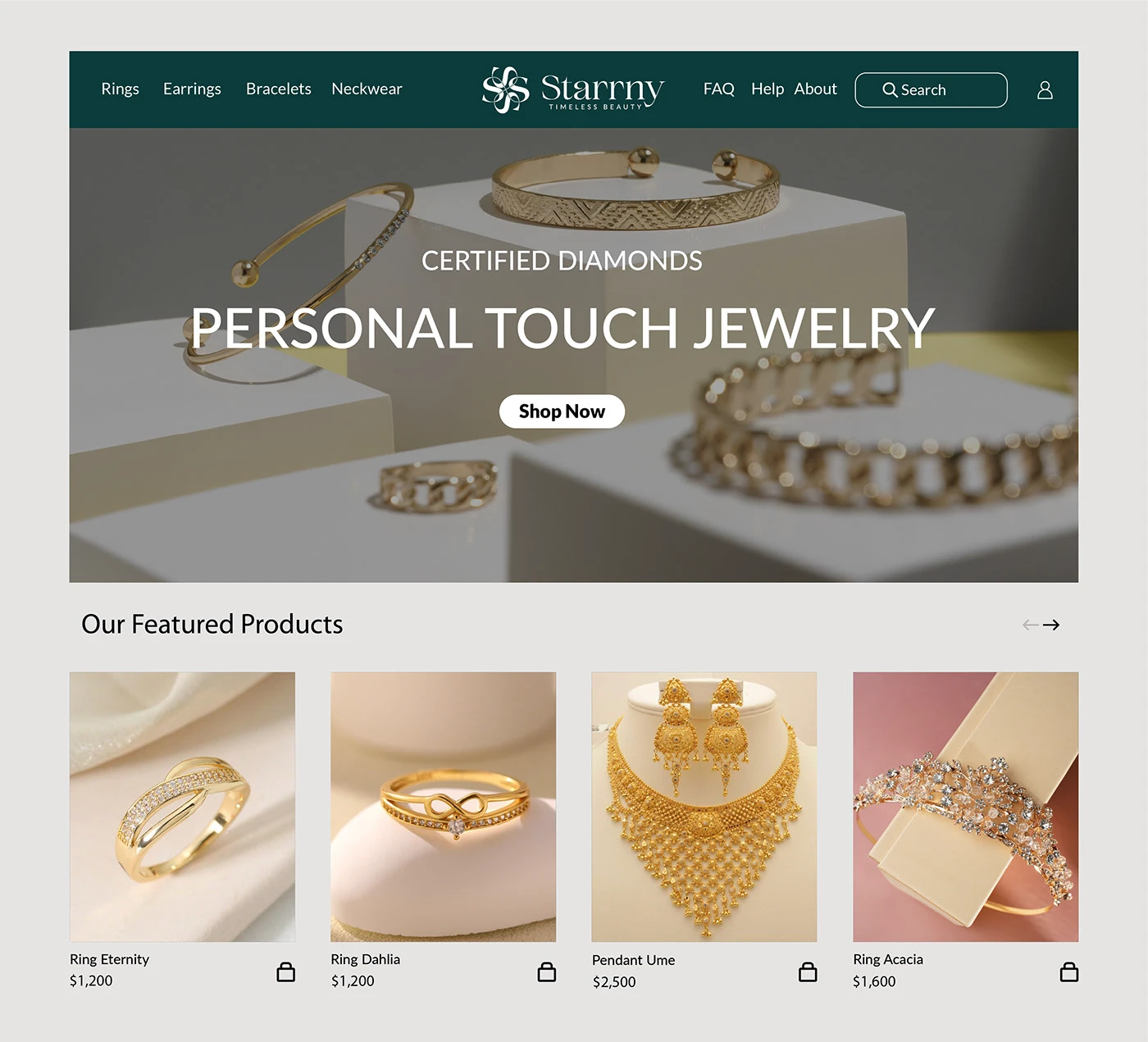The width and height of the screenshot is (1148, 1042).
Task: Focus the Search input field
Action: (931, 89)
